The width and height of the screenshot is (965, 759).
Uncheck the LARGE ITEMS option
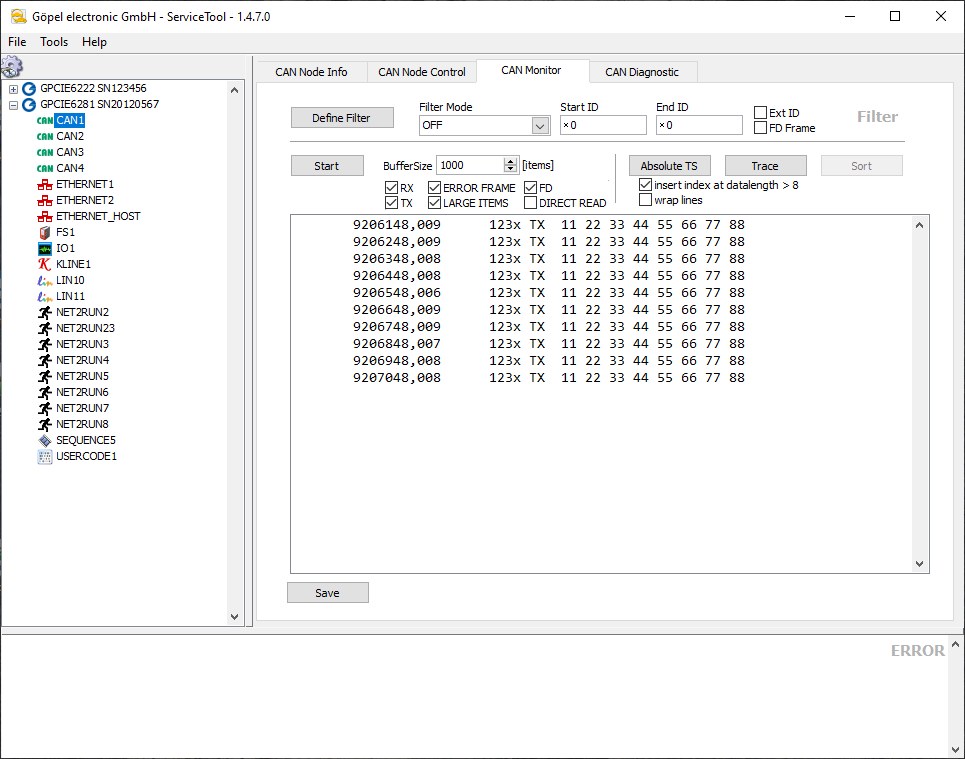[434, 203]
